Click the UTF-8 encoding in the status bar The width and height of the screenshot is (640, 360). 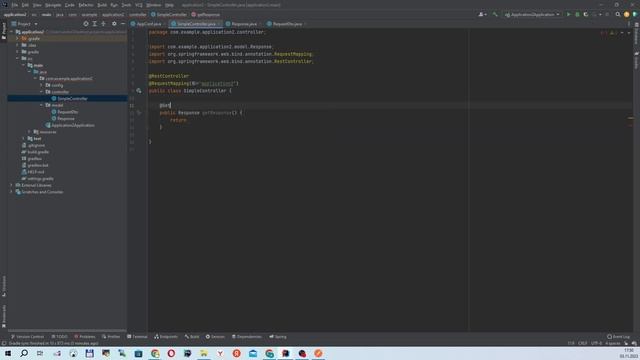point(596,343)
